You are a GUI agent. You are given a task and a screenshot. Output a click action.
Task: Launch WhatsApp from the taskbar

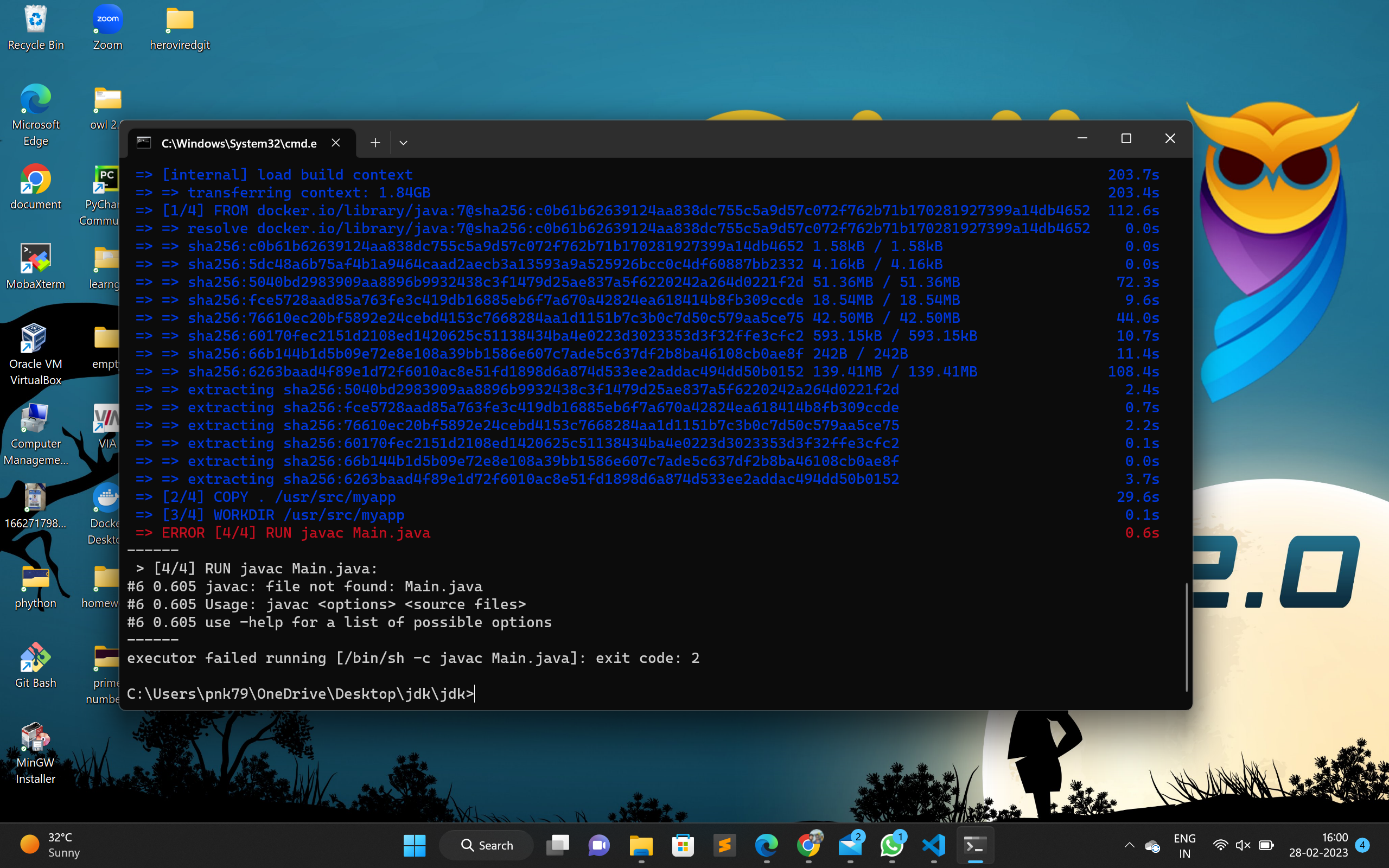[x=893, y=845]
